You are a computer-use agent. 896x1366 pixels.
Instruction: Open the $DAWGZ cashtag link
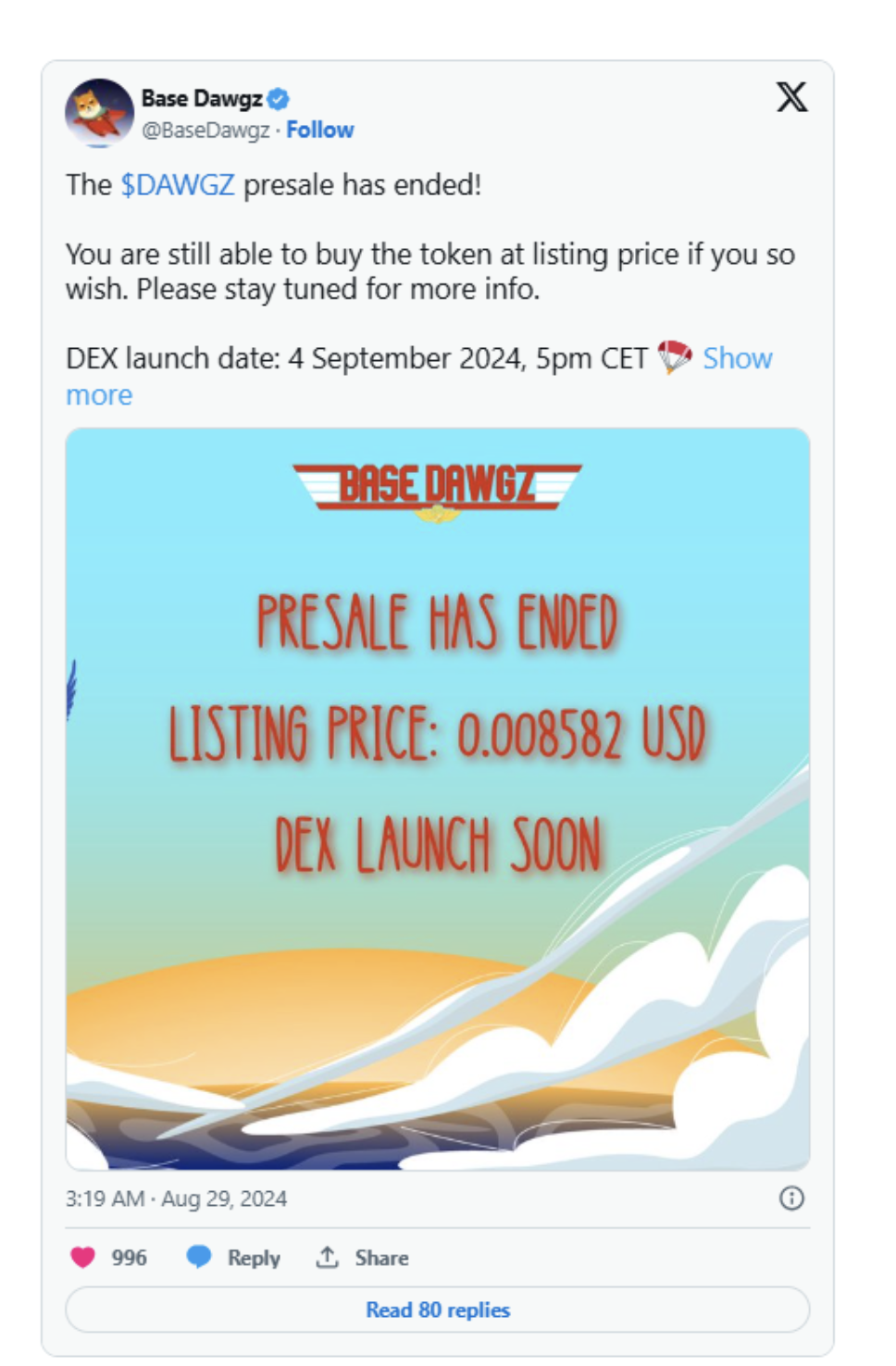(178, 185)
